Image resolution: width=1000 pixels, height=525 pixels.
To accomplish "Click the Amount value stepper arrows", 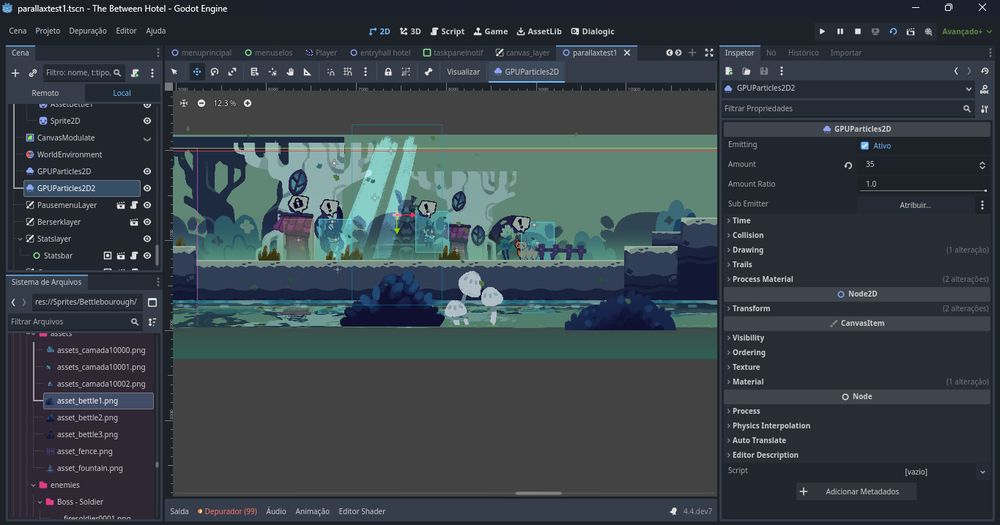I will pyautogui.click(x=982, y=165).
